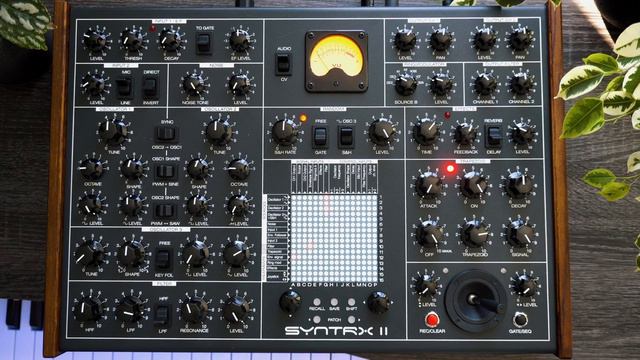Adjust the Oscillator 1 TUNE knob
Image resolution: width=640 pixels, height=360 pixels.
point(113,131)
